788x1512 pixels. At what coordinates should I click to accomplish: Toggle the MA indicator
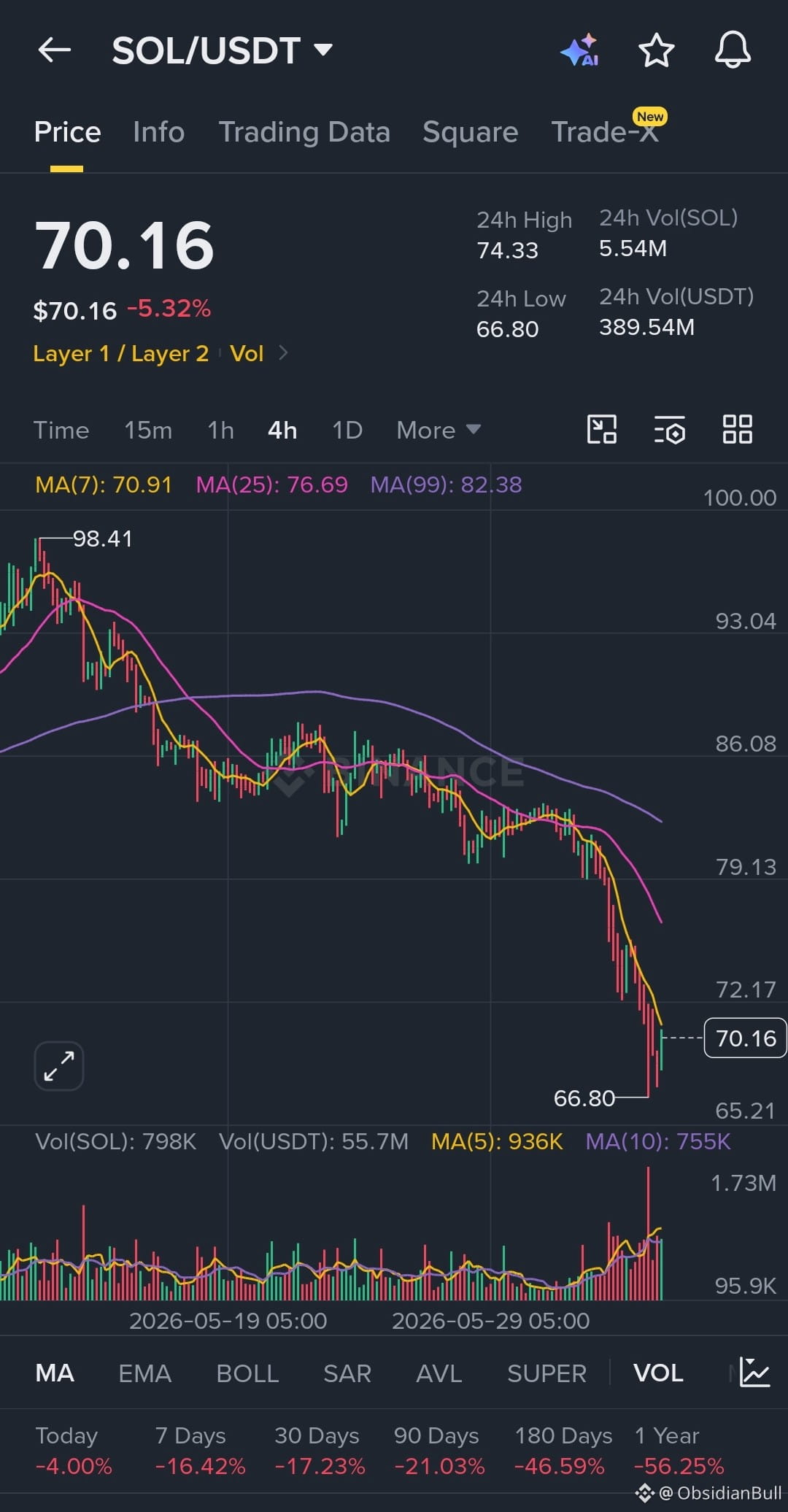coord(55,1373)
